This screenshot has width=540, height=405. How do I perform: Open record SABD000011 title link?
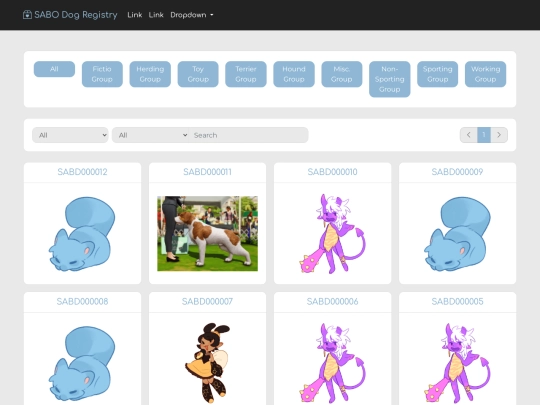point(207,172)
